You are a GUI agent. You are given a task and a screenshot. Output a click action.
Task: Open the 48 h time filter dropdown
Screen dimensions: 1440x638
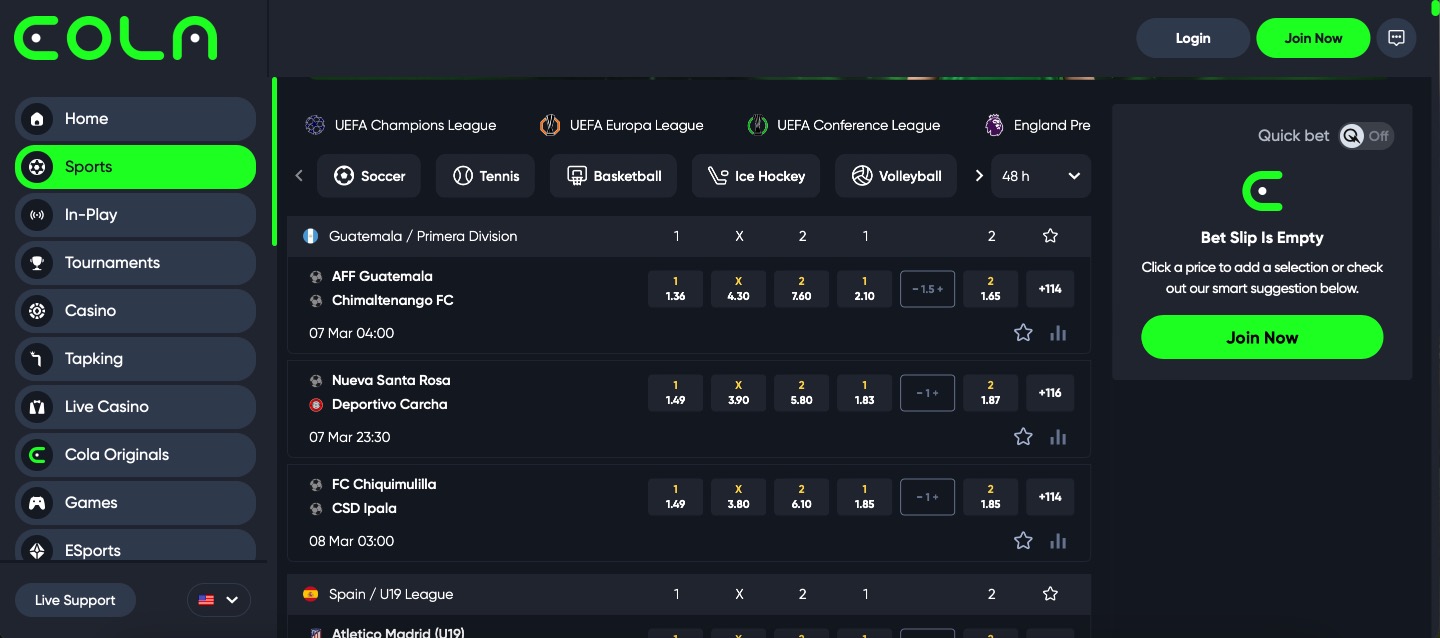[x=1041, y=176]
